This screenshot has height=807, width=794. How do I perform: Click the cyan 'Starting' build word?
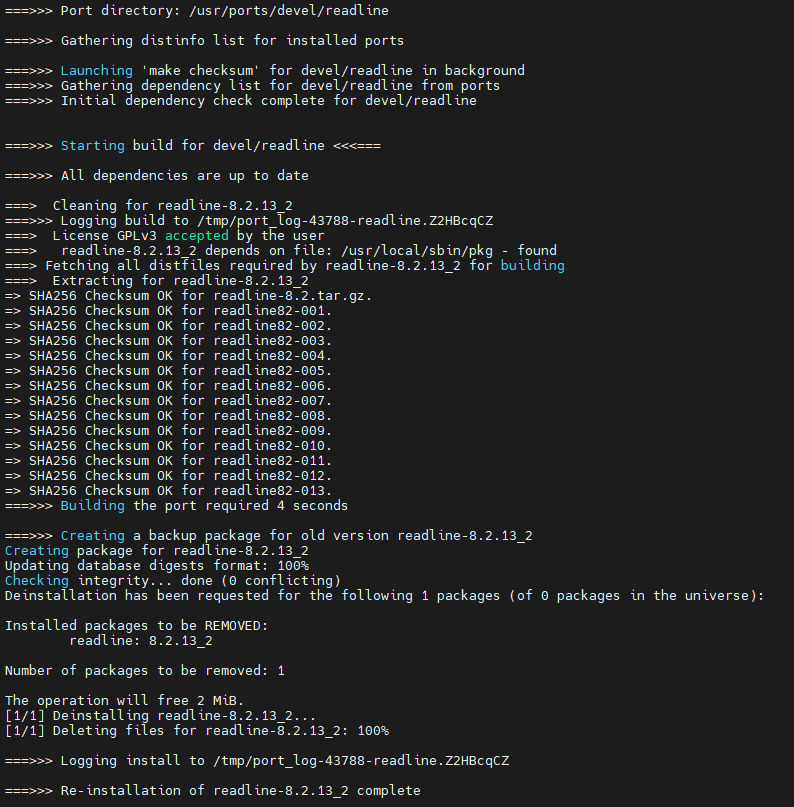point(92,146)
